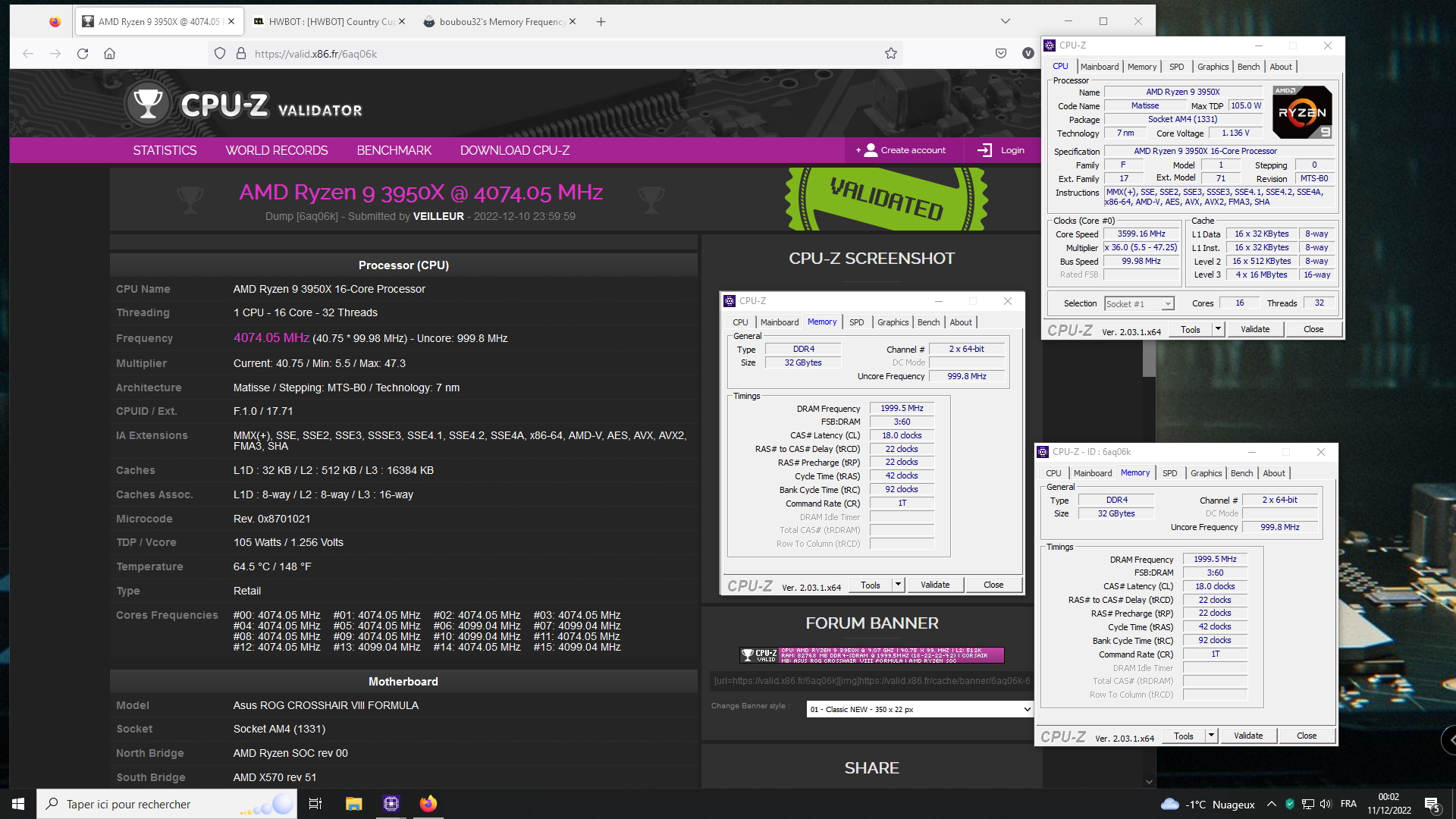1456x819 pixels.
Task: Click Validate in CPU-Z ID 6aq06k window
Action: coord(1248,736)
